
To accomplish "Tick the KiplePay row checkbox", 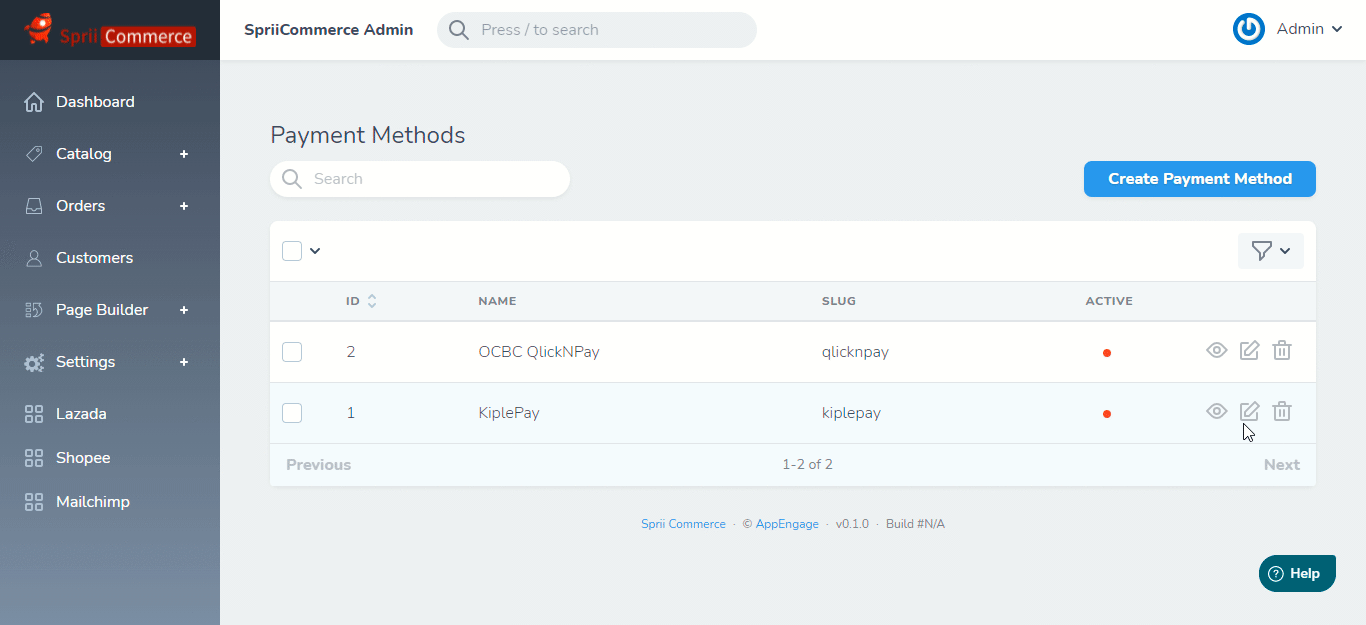I will coord(292,413).
